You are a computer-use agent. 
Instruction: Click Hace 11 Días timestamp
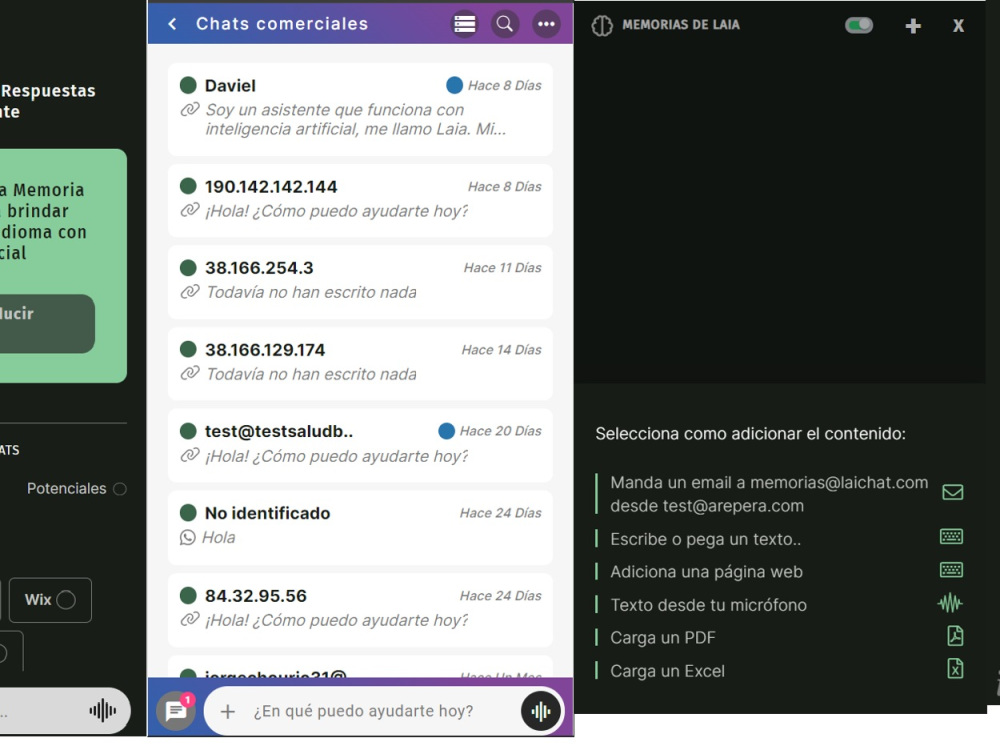[503, 268]
